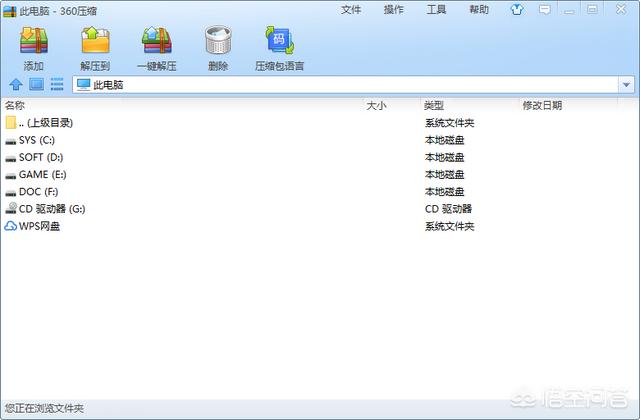Click the WPS网盘 cloud icon
This screenshot has height=420, width=640.
tap(11, 226)
